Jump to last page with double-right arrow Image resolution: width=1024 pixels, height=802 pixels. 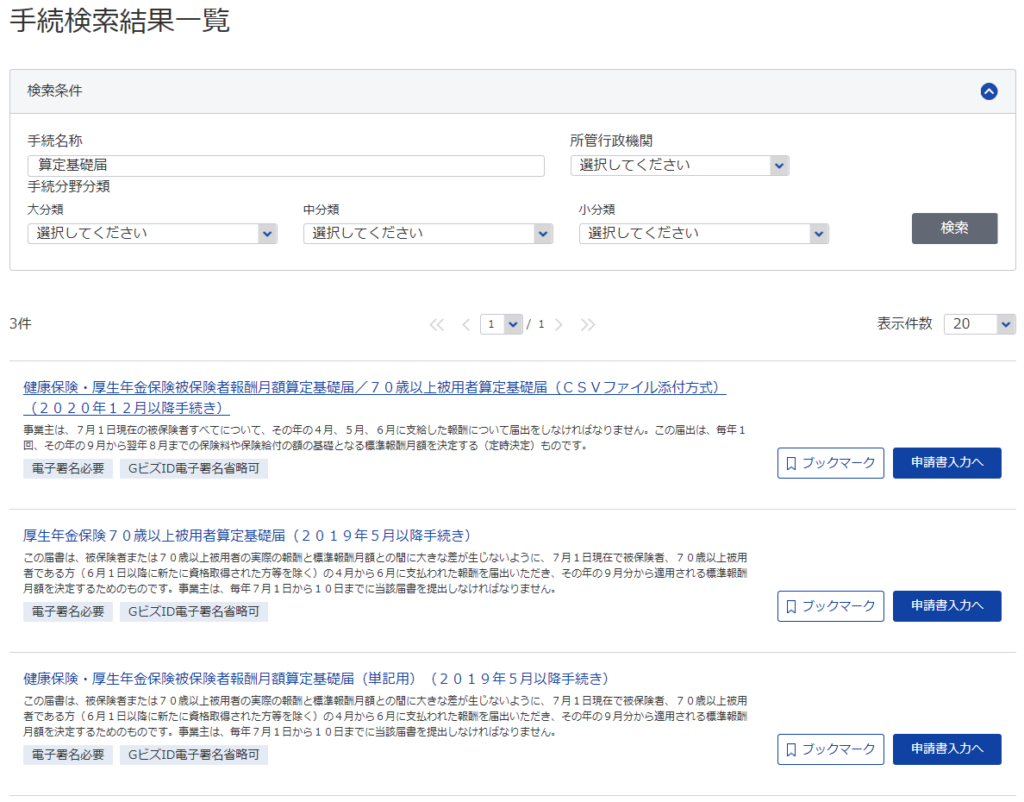click(x=588, y=324)
